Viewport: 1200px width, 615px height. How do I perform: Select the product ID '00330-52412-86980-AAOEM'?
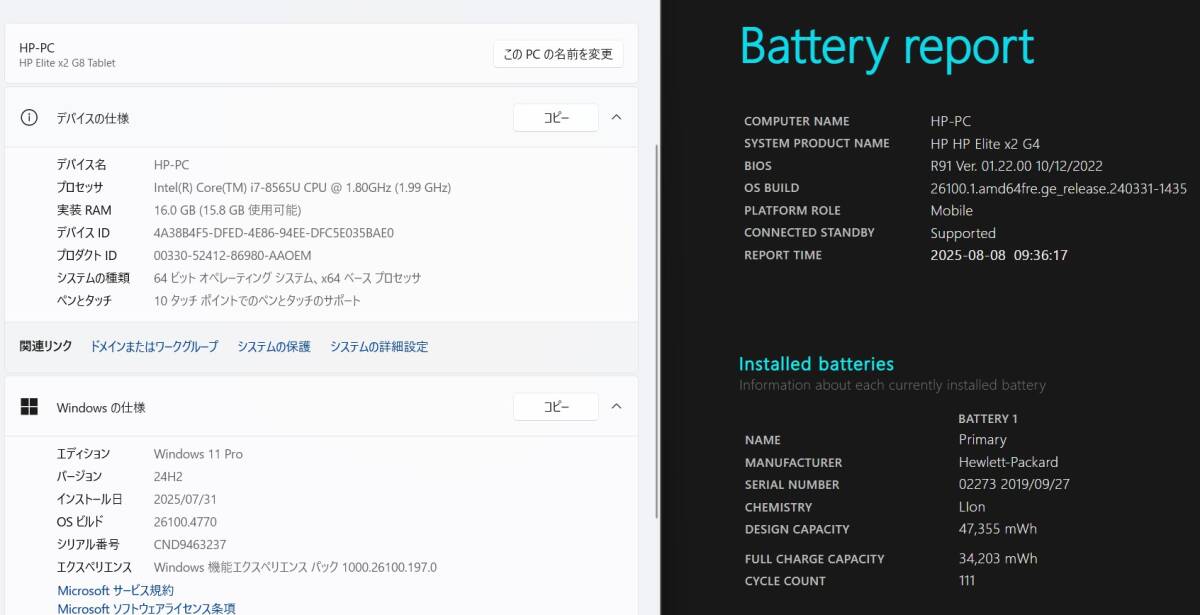(x=233, y=255)
